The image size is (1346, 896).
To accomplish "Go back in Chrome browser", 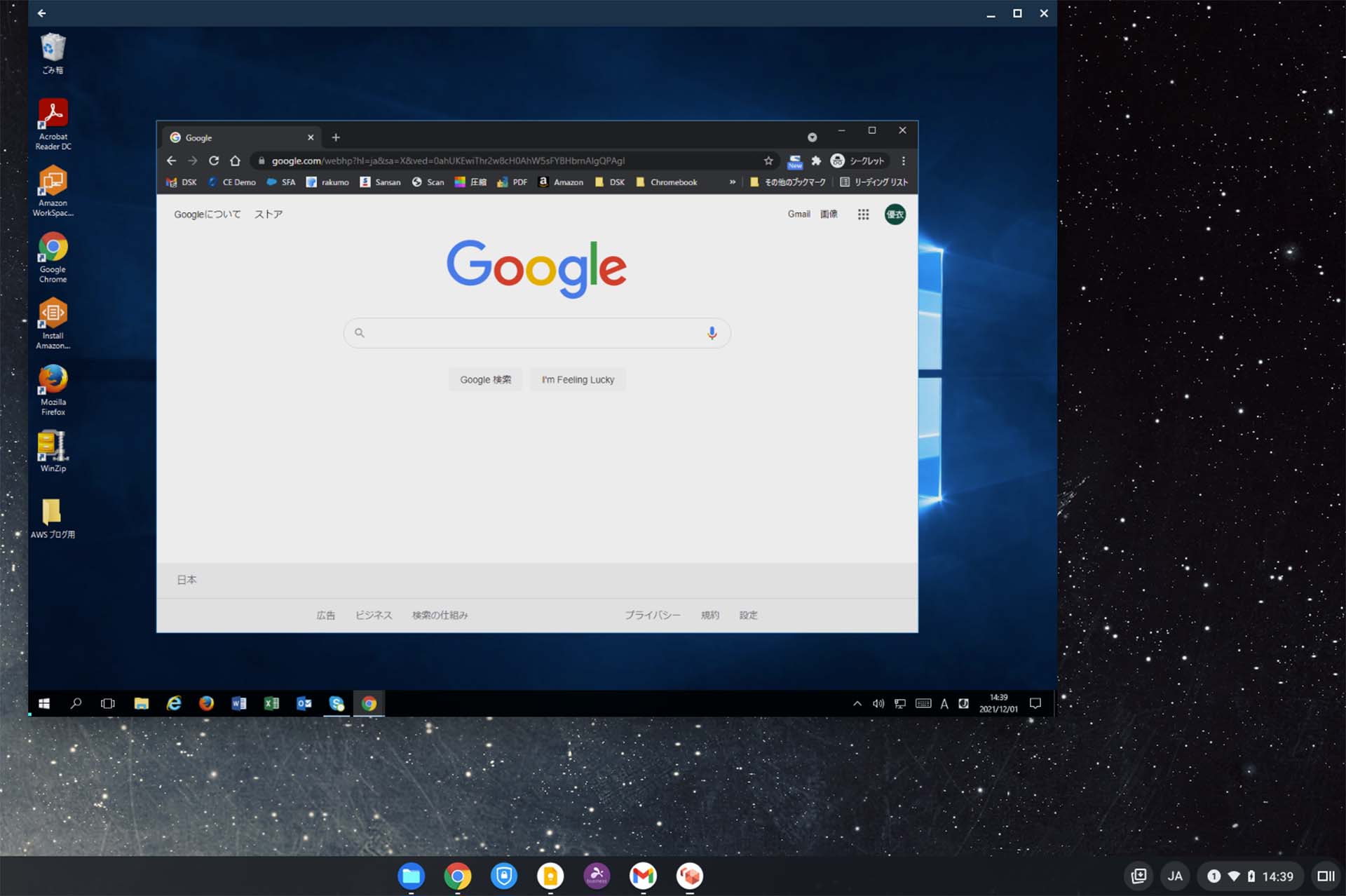I will point(171,161).
